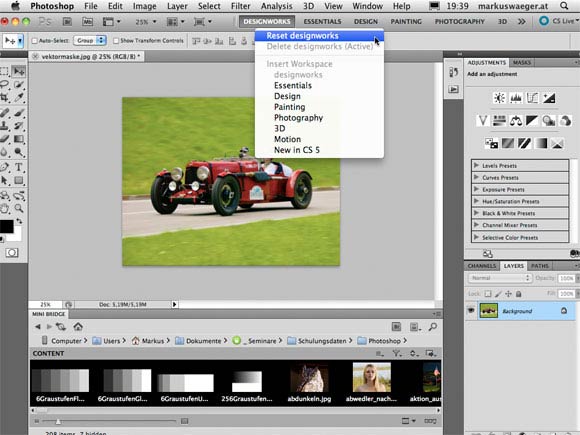
Task: Navigate to Dokumente folder in breadcrumb
Action: [x=203, y=341]
